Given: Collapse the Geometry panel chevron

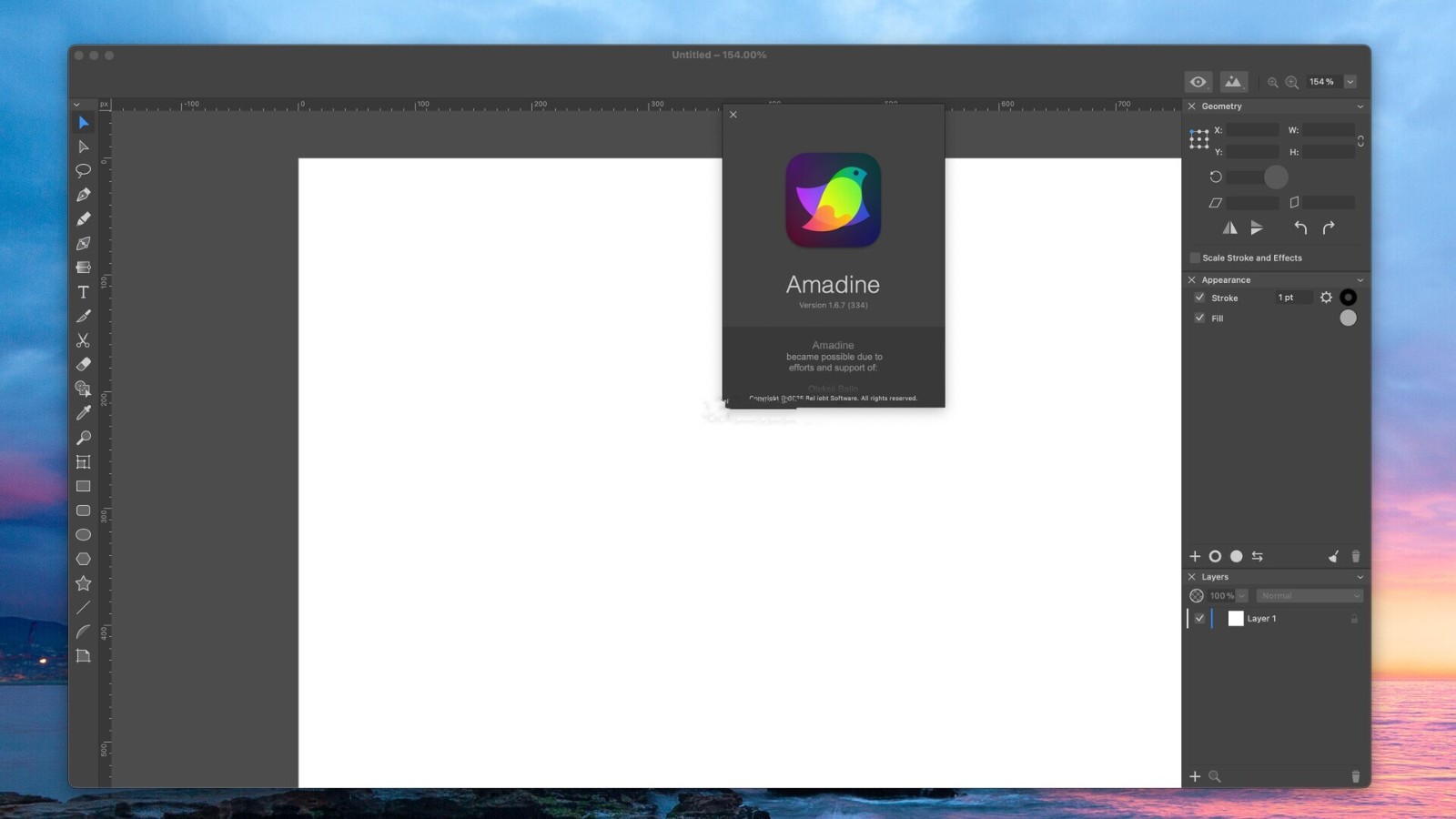Looking at the screenshot, I should tap(1360, 106).
